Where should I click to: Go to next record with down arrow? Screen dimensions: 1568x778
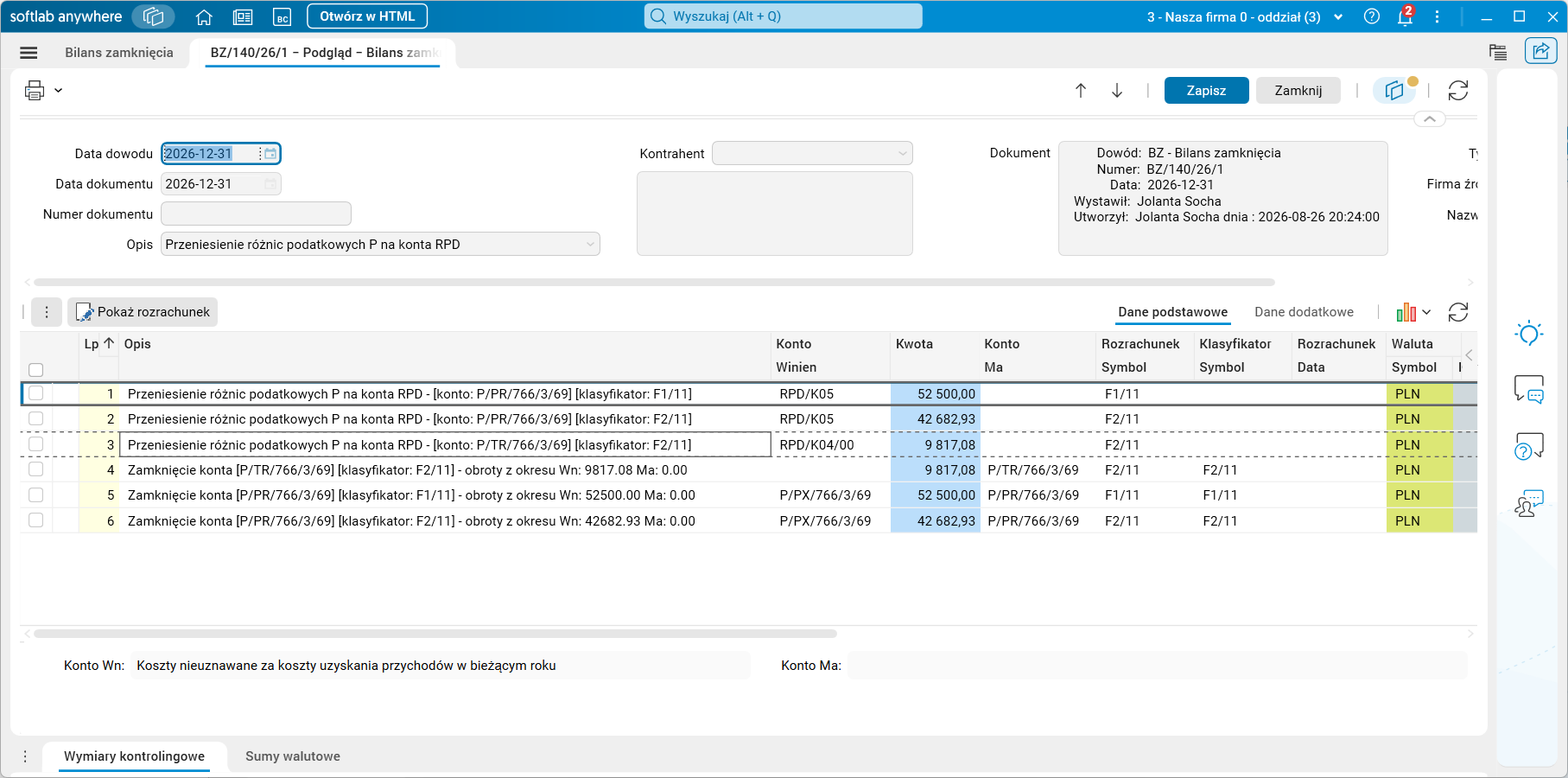(x=1117, y=91)
